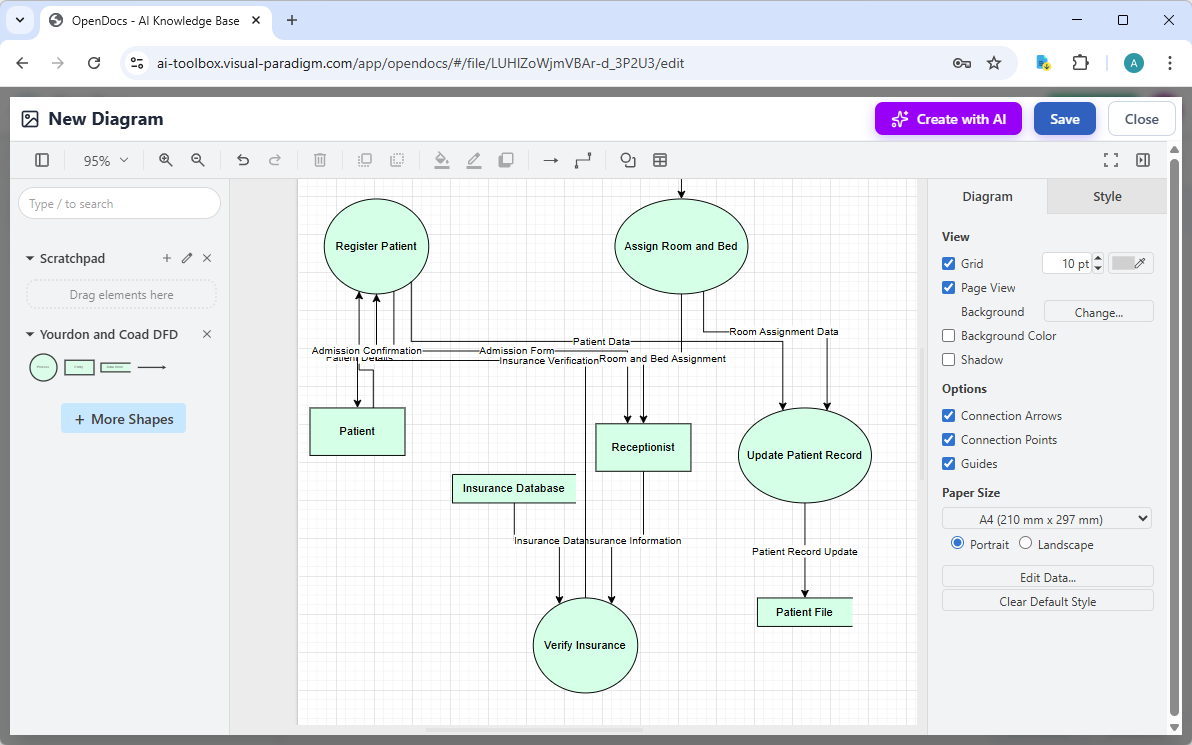Collapse the Scratchpad section

click(x=29, y=258)
